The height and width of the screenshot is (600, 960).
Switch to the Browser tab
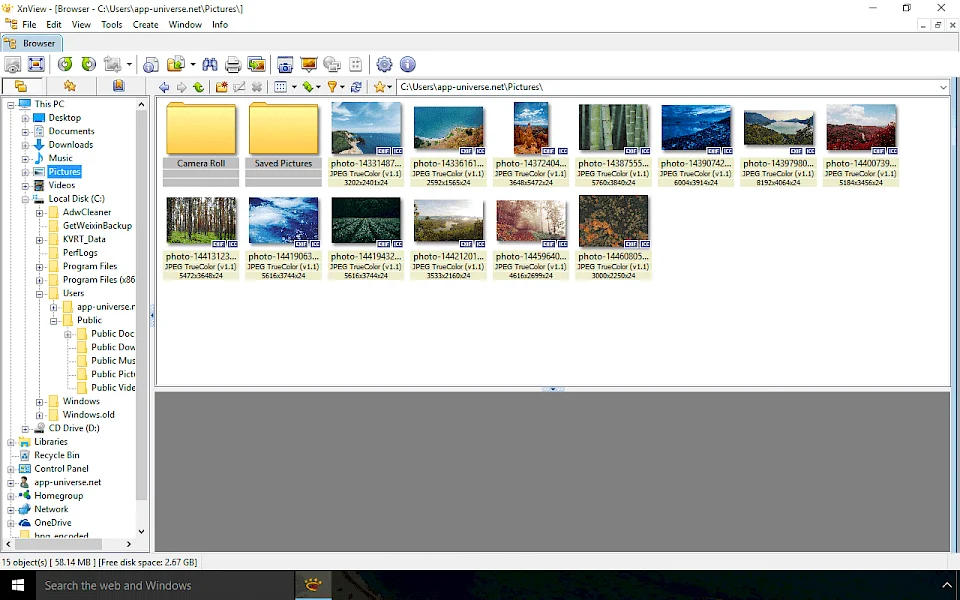[32, 43]
